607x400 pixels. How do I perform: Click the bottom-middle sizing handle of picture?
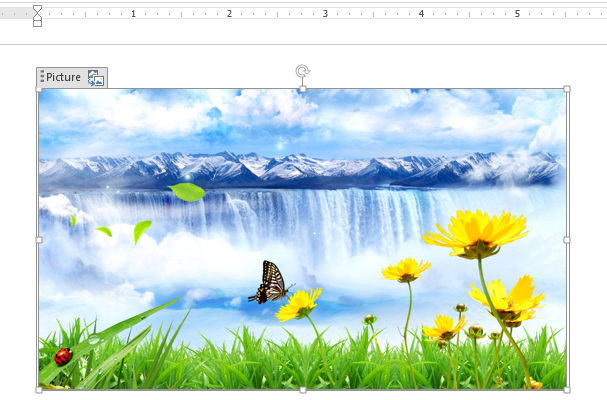[303, 390]
